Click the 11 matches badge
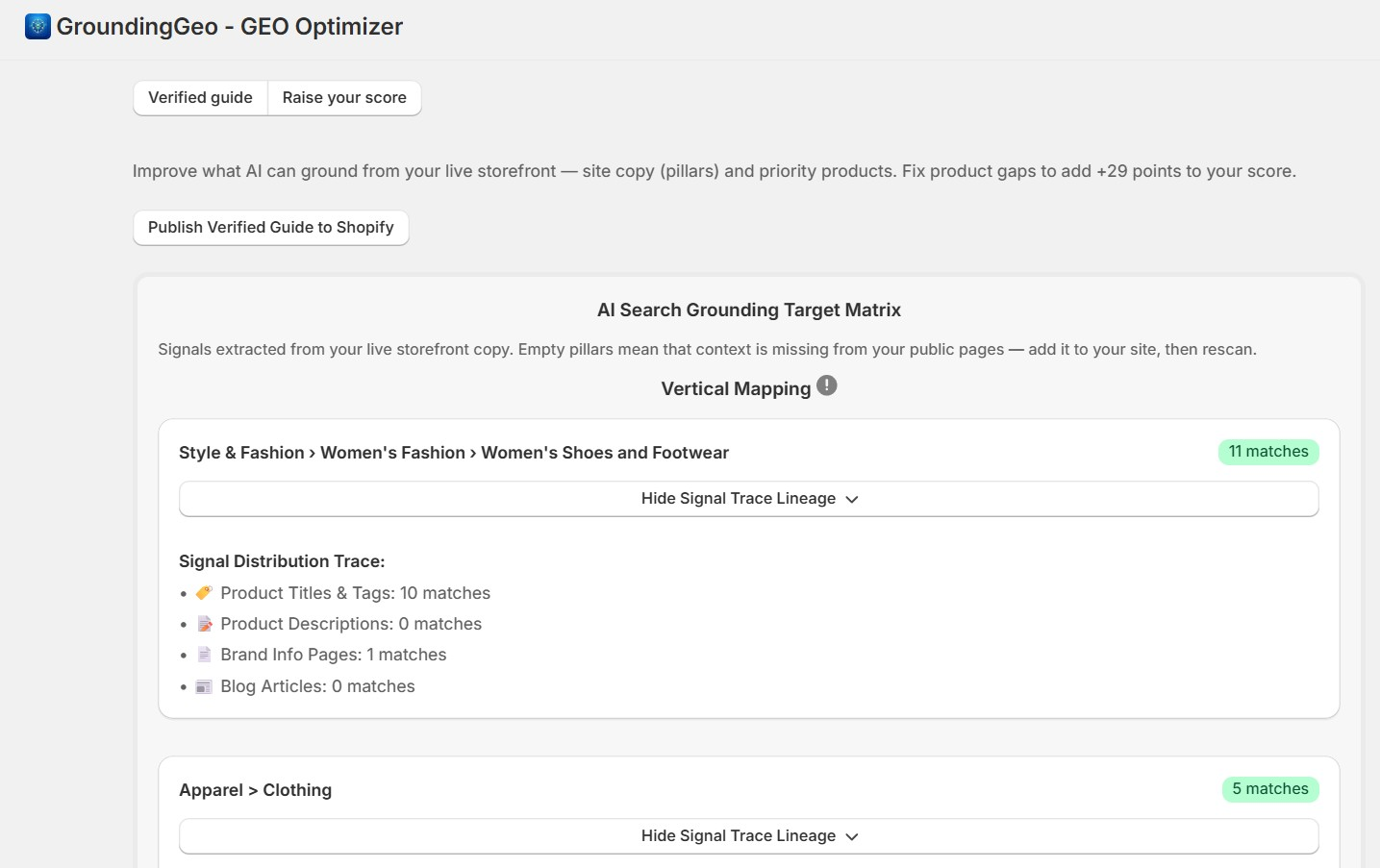The height and width of the screenshot is (868, 1380). (1268, 452)
